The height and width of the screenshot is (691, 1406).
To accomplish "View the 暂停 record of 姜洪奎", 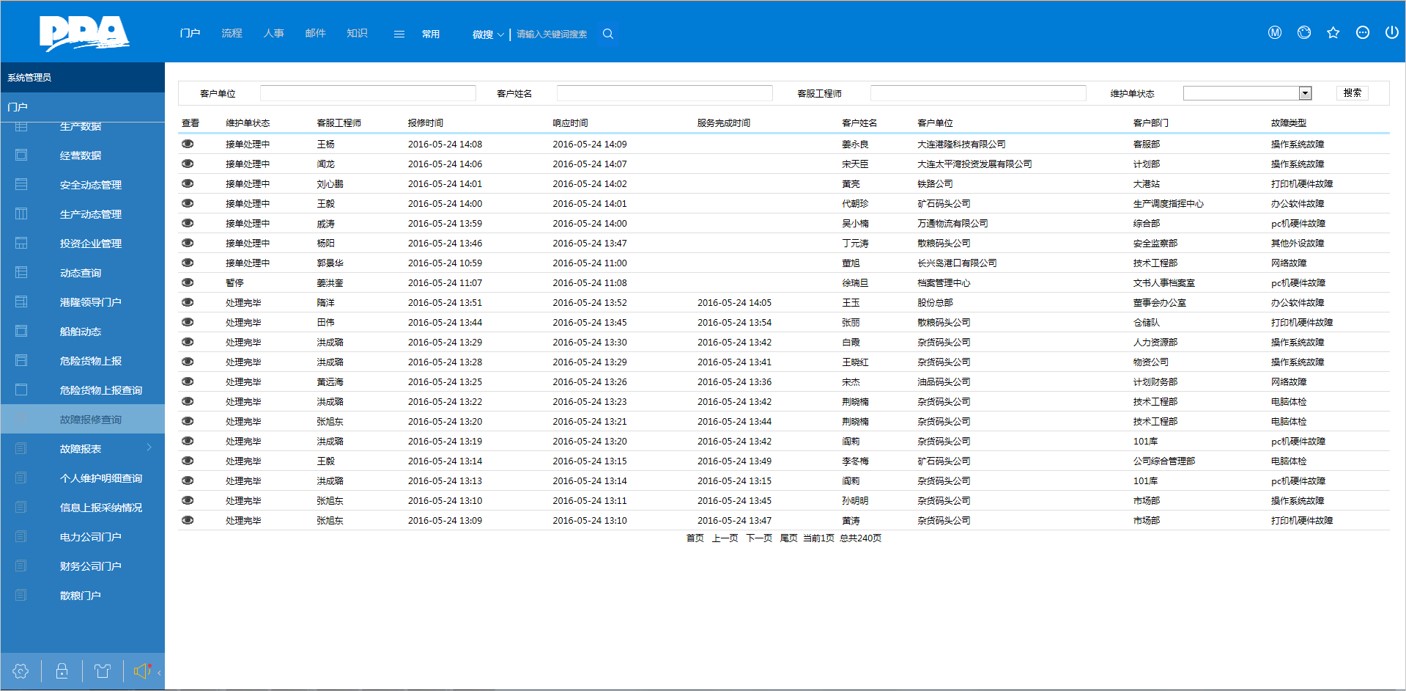I will coord(188,283).
